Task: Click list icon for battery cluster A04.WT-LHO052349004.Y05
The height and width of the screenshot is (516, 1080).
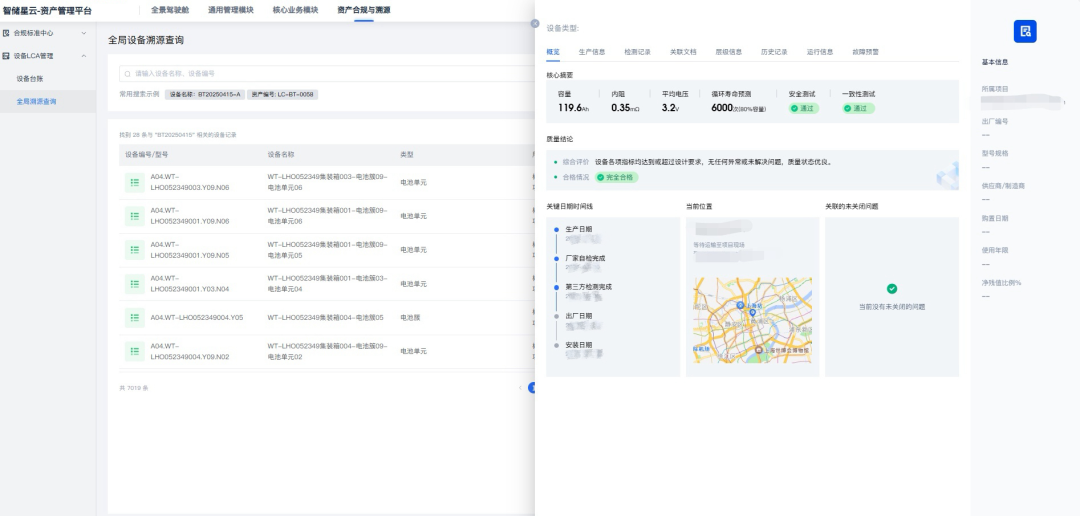Action: (134, 318)
